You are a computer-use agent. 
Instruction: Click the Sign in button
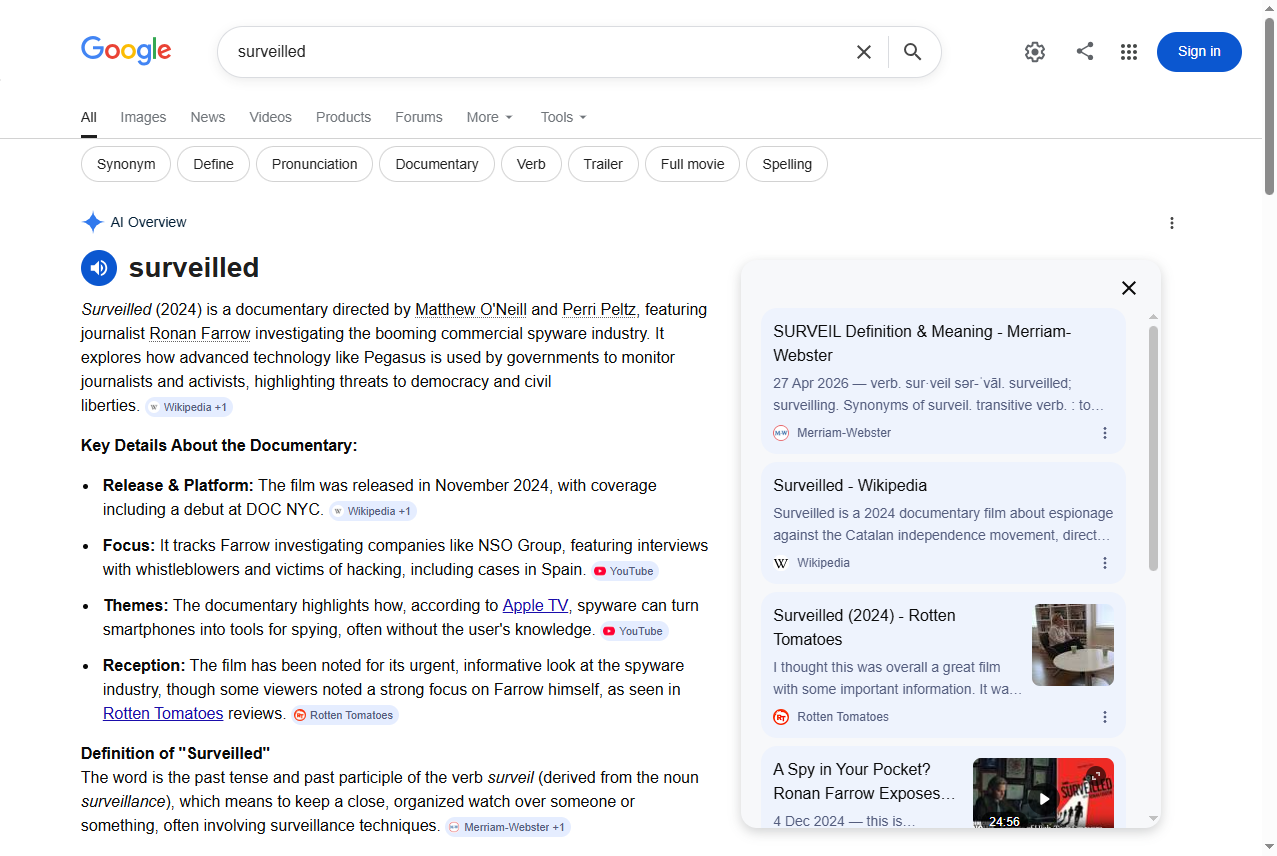point(1198,52)
